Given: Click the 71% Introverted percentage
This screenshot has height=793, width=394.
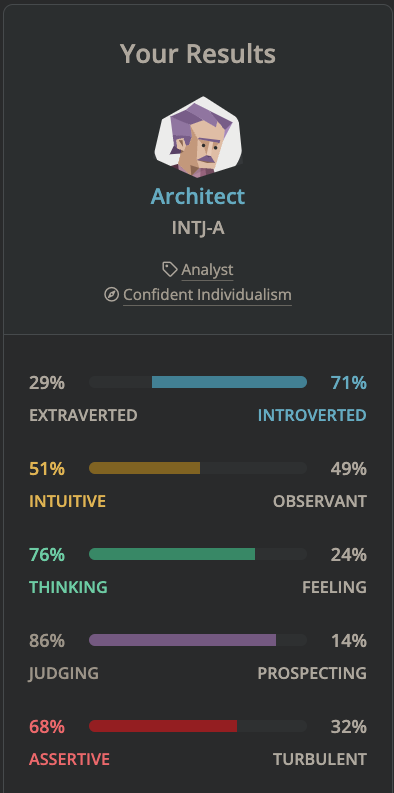Looking at the screenshot, I should pyautogui.click(x=349, y=383).
